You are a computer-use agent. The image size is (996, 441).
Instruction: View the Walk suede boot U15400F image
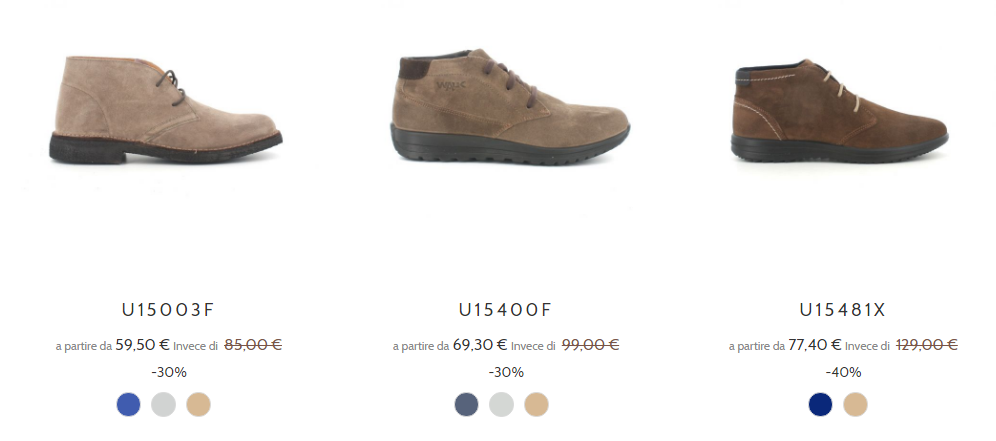click(509, 107)
